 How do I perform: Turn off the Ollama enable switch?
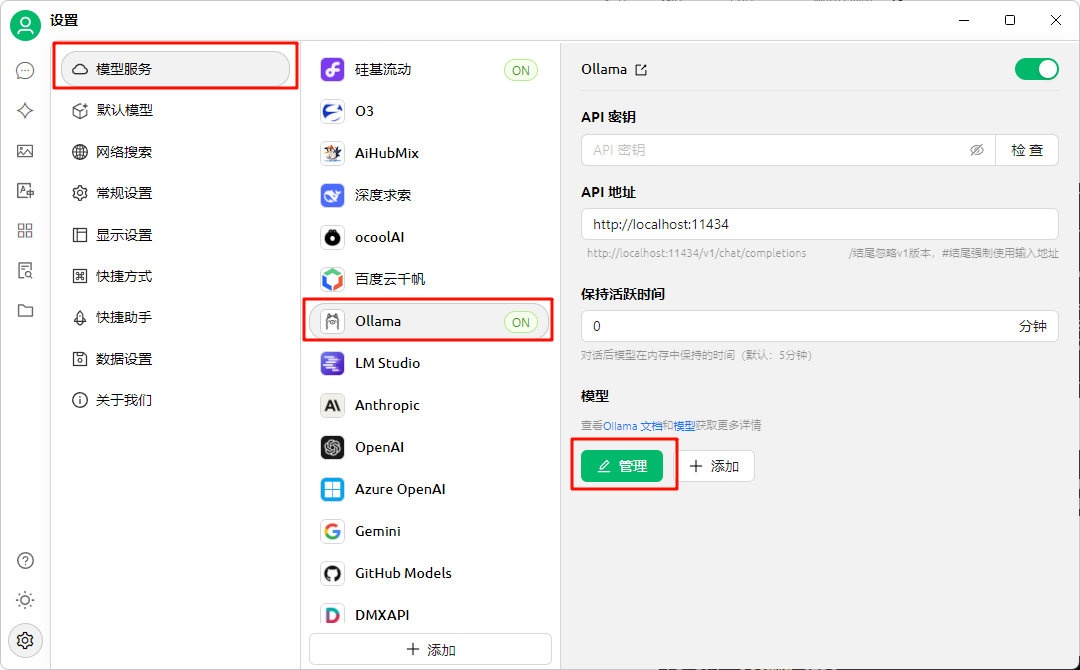(x=1036, y=69)
